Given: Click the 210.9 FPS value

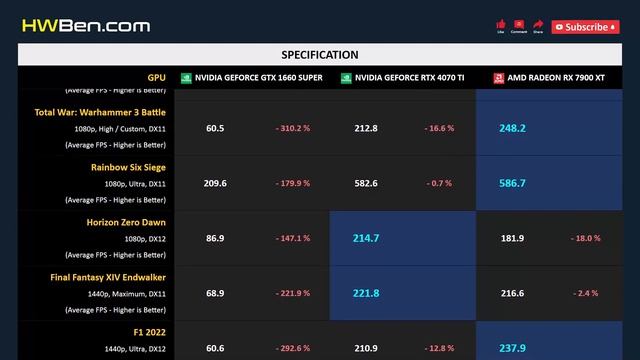Looking at the screenshot, I should 366,349.
